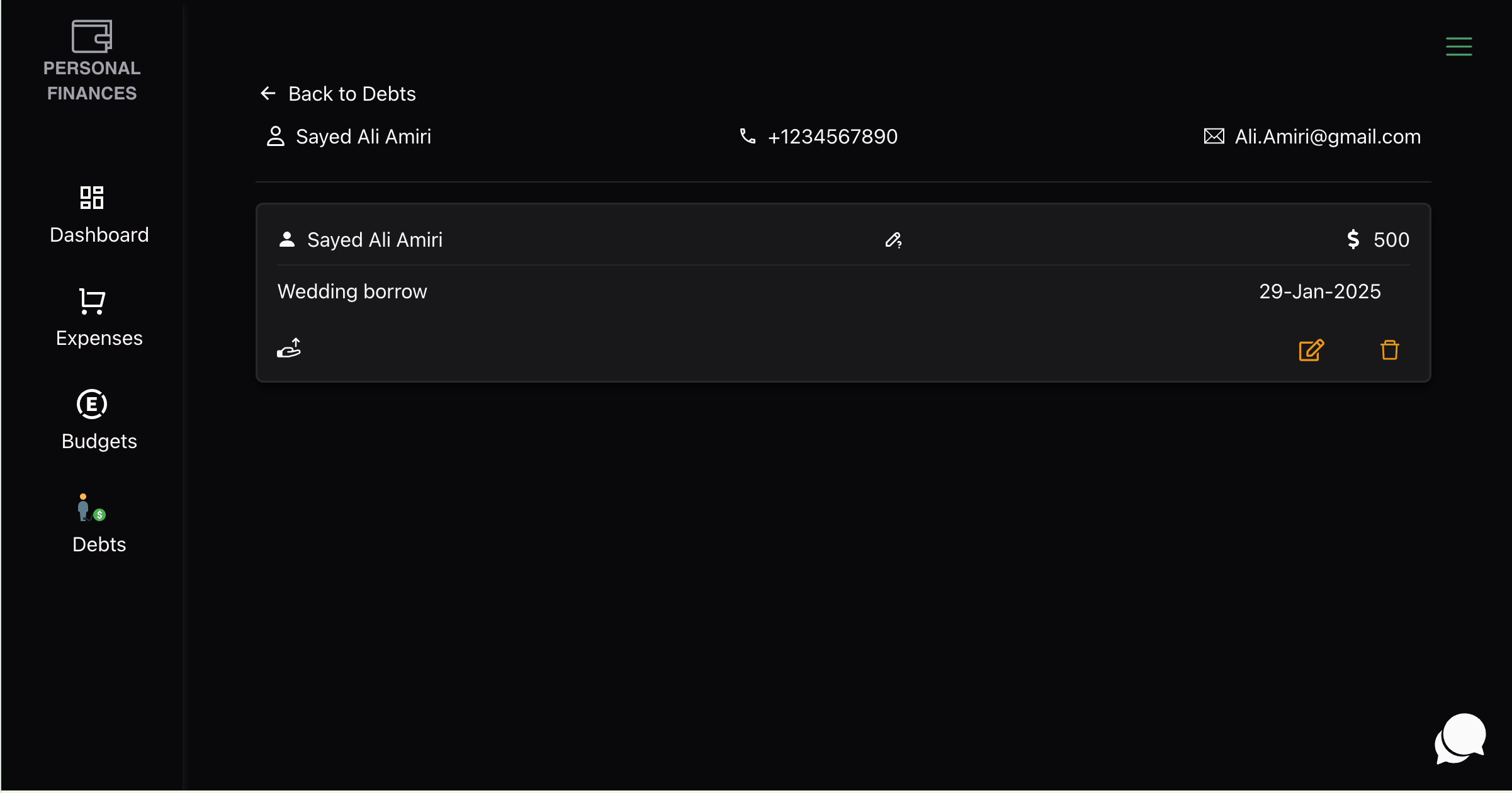
Task: Open the Expenses section
Action: tap(99, 319)
